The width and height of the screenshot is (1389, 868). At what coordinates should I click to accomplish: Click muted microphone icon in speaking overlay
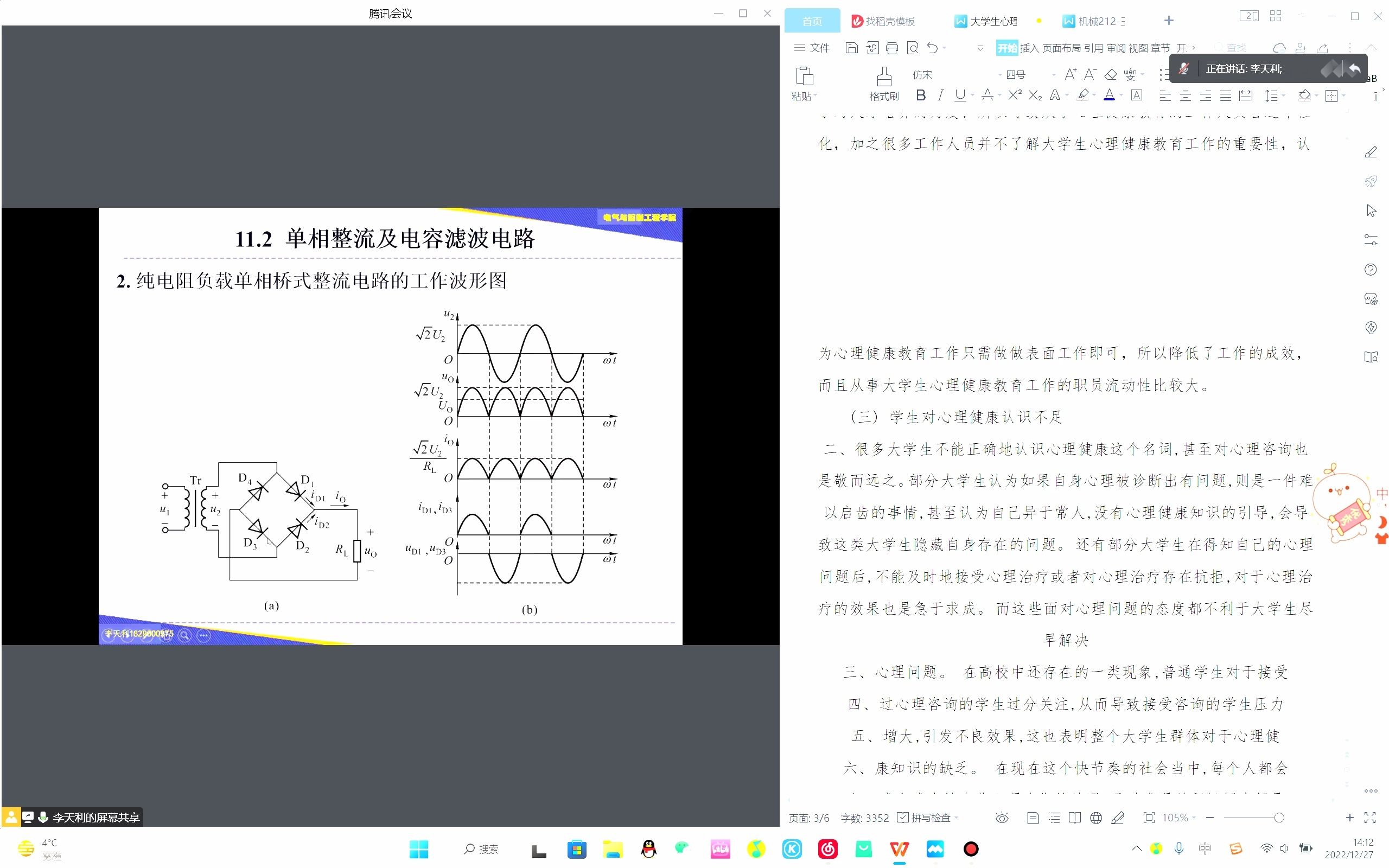pyautogui.click(x=1183, y=69)
